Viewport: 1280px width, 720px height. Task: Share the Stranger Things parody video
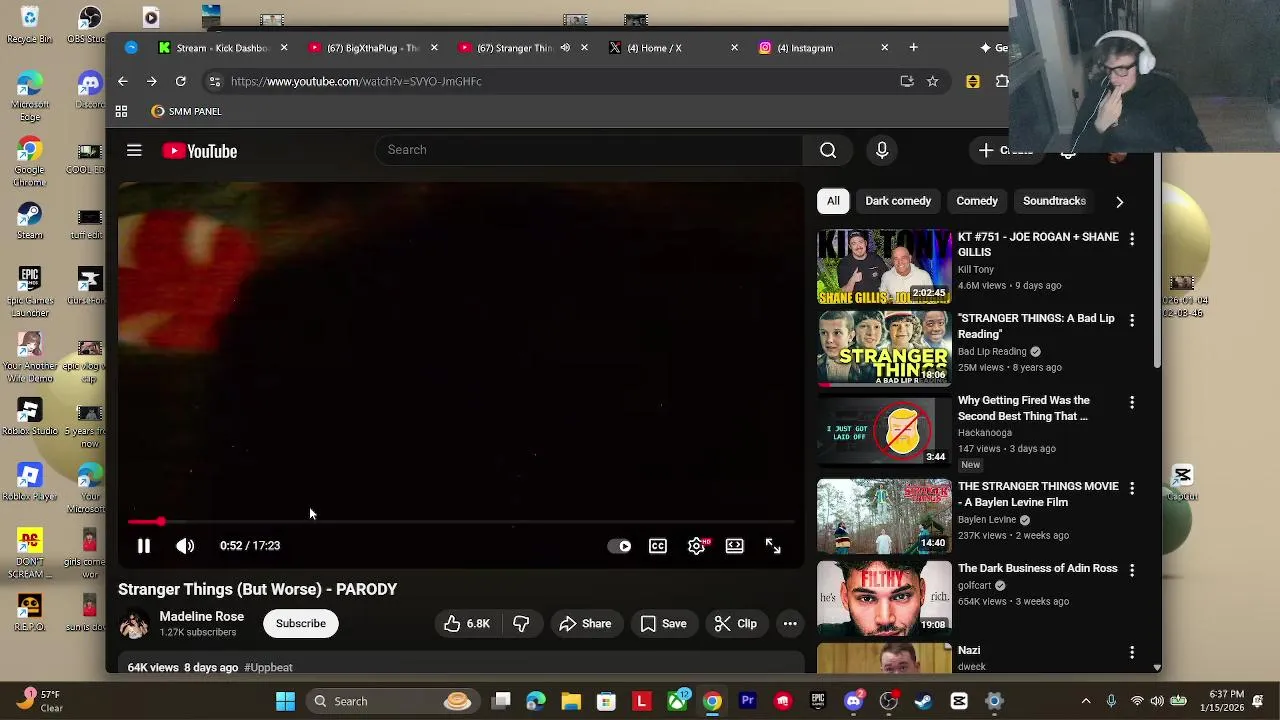point(585,624)
